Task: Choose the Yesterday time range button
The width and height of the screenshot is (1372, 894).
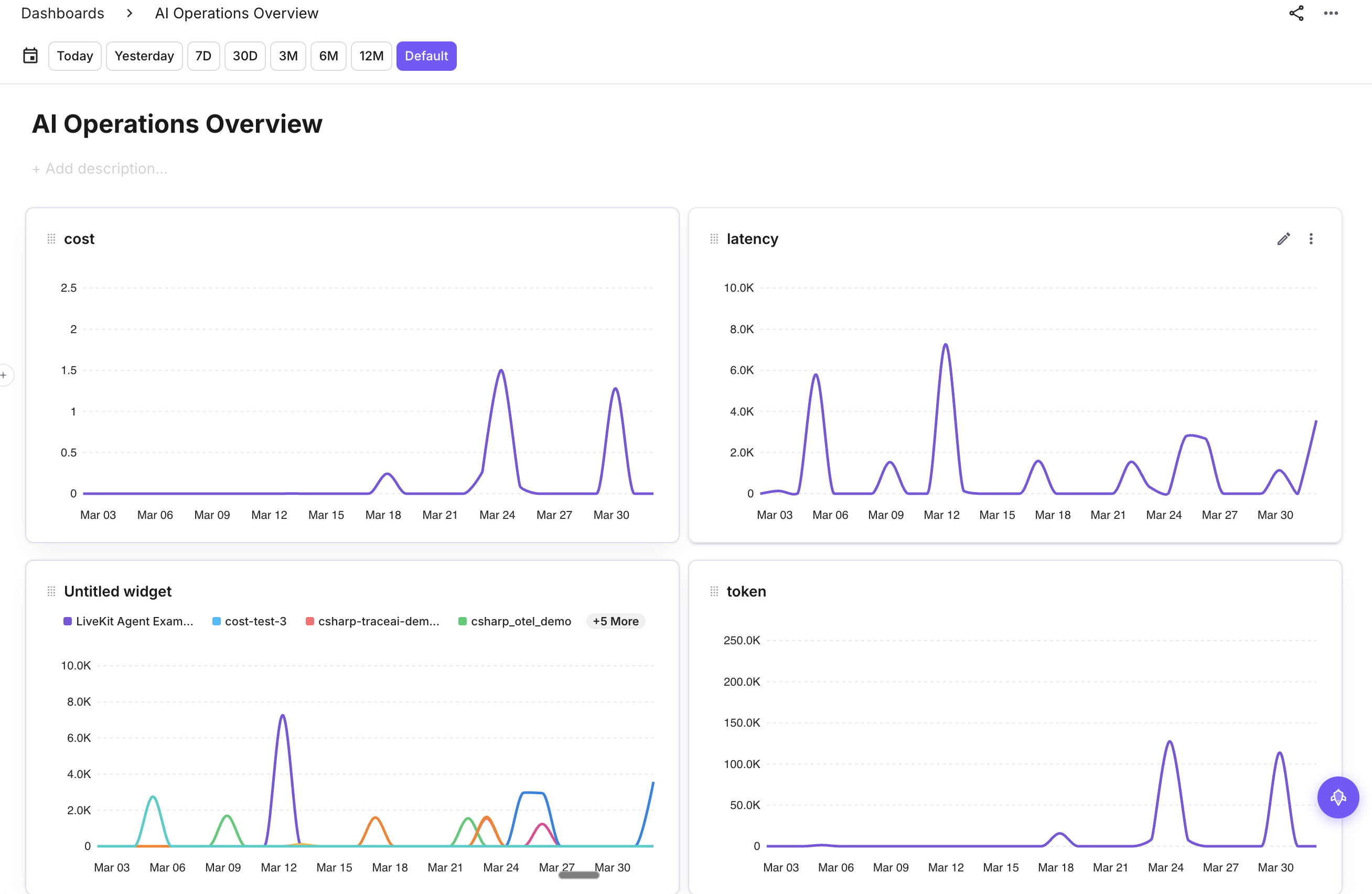Action: (x=144, y=56)
